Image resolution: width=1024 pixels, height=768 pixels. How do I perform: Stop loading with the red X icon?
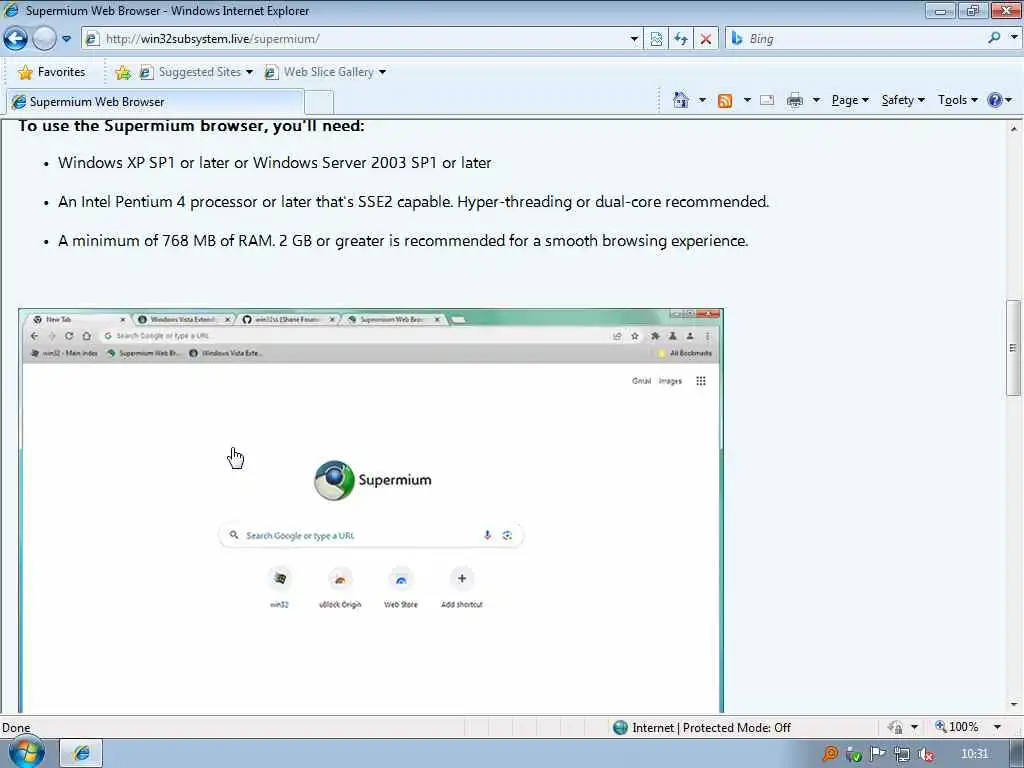[x=706, y=39]
